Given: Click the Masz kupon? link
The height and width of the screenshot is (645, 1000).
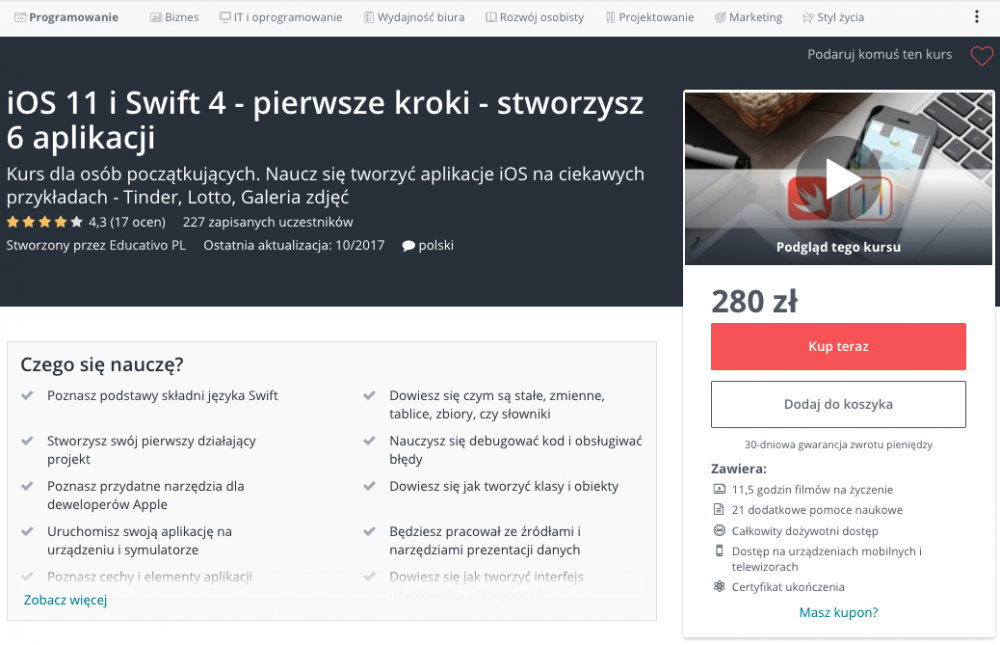Looking at the screenshot, I should pyautogui.click(x=838, y=612).
